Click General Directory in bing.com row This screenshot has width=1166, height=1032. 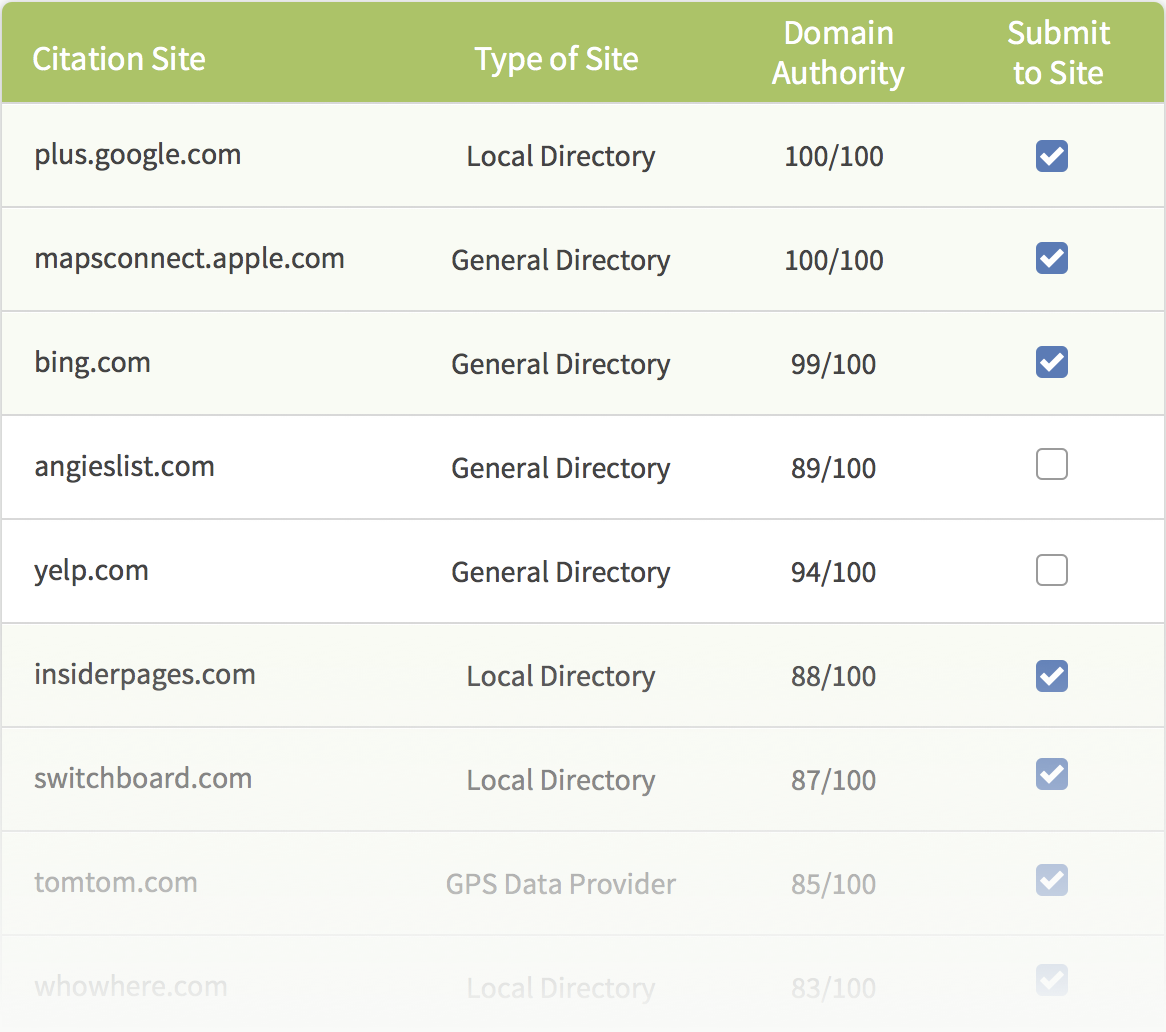(561, 365)
